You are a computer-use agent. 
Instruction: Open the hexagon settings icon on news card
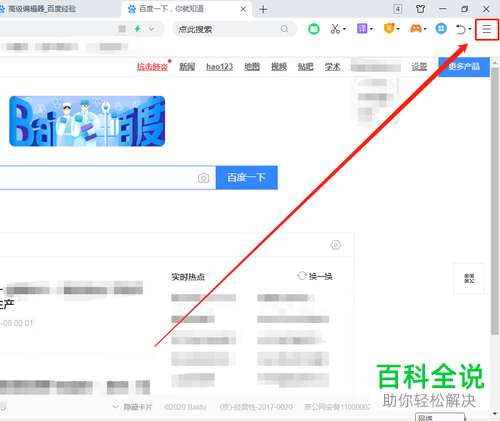click(335, 245)
